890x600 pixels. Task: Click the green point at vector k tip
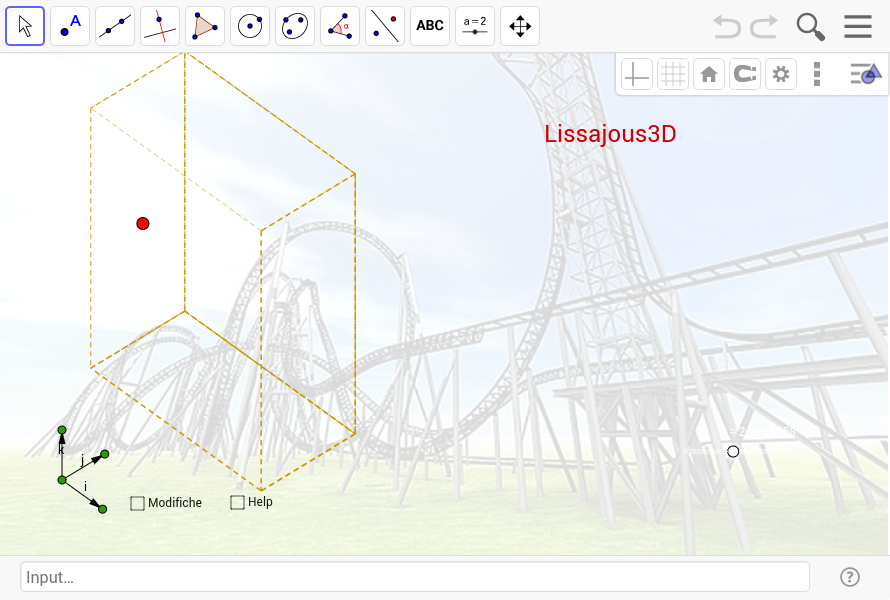62,430
